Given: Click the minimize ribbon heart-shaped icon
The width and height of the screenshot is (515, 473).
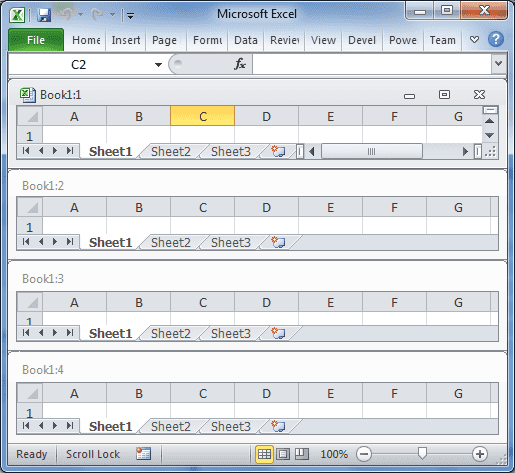Looking at the screenshot, I should (x=474, y=40).
